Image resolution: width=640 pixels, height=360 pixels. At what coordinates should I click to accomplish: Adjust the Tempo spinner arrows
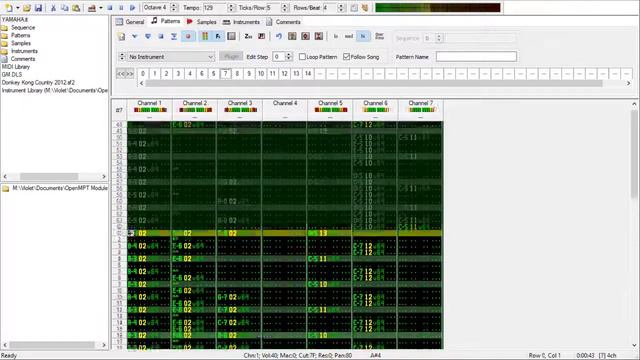pyautogui.click(x=231, y=8)
